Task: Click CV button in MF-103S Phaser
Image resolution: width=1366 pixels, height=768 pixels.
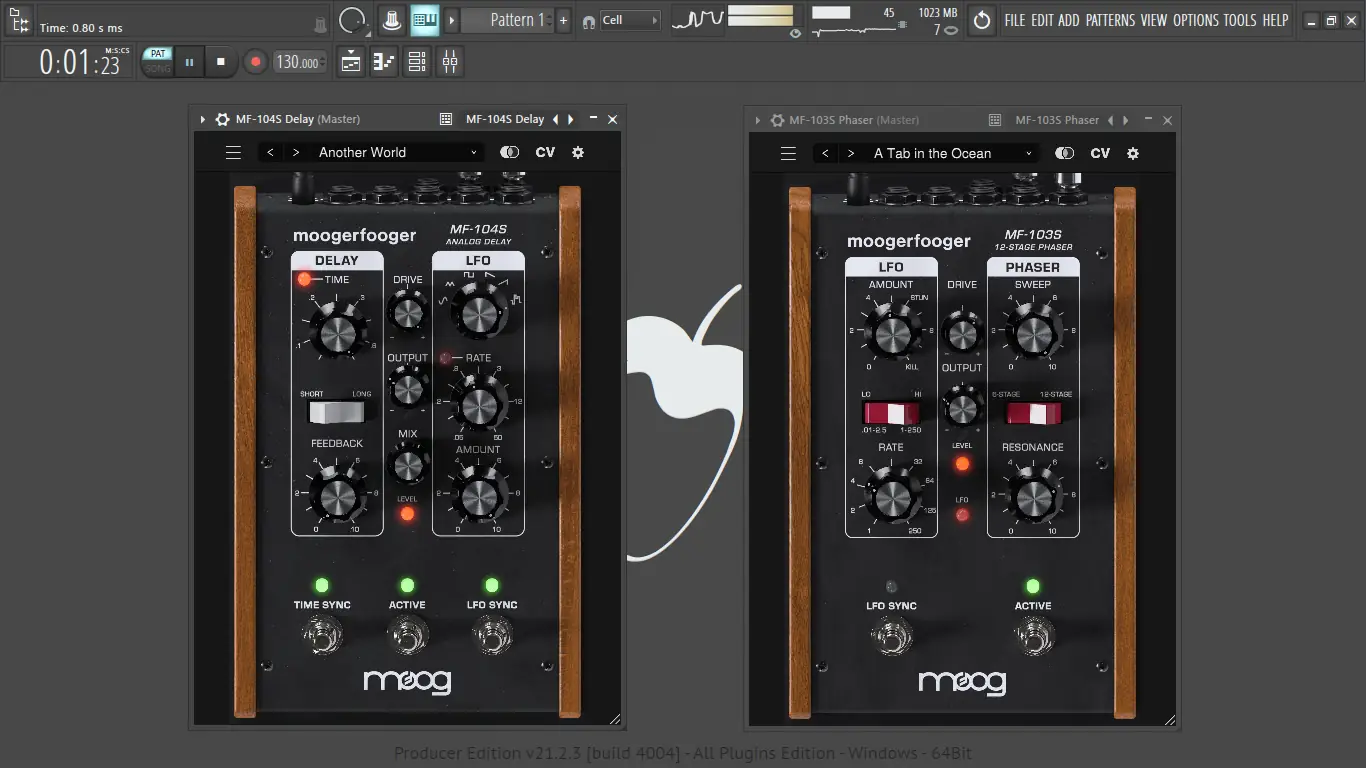Action: point(1100,154)
